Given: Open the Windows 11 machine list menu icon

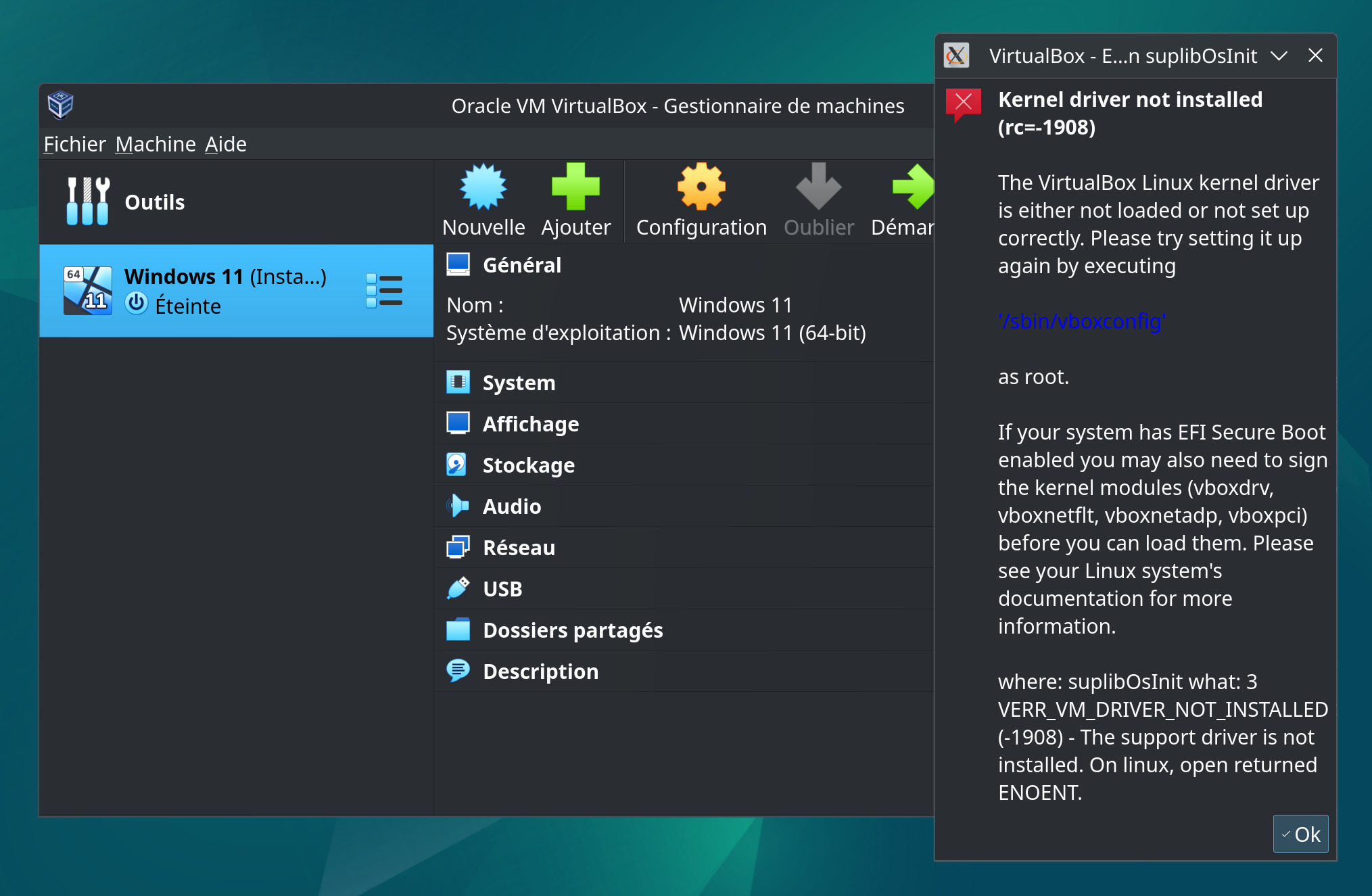Looking at the screenshot, I should [x=384, y=290].
